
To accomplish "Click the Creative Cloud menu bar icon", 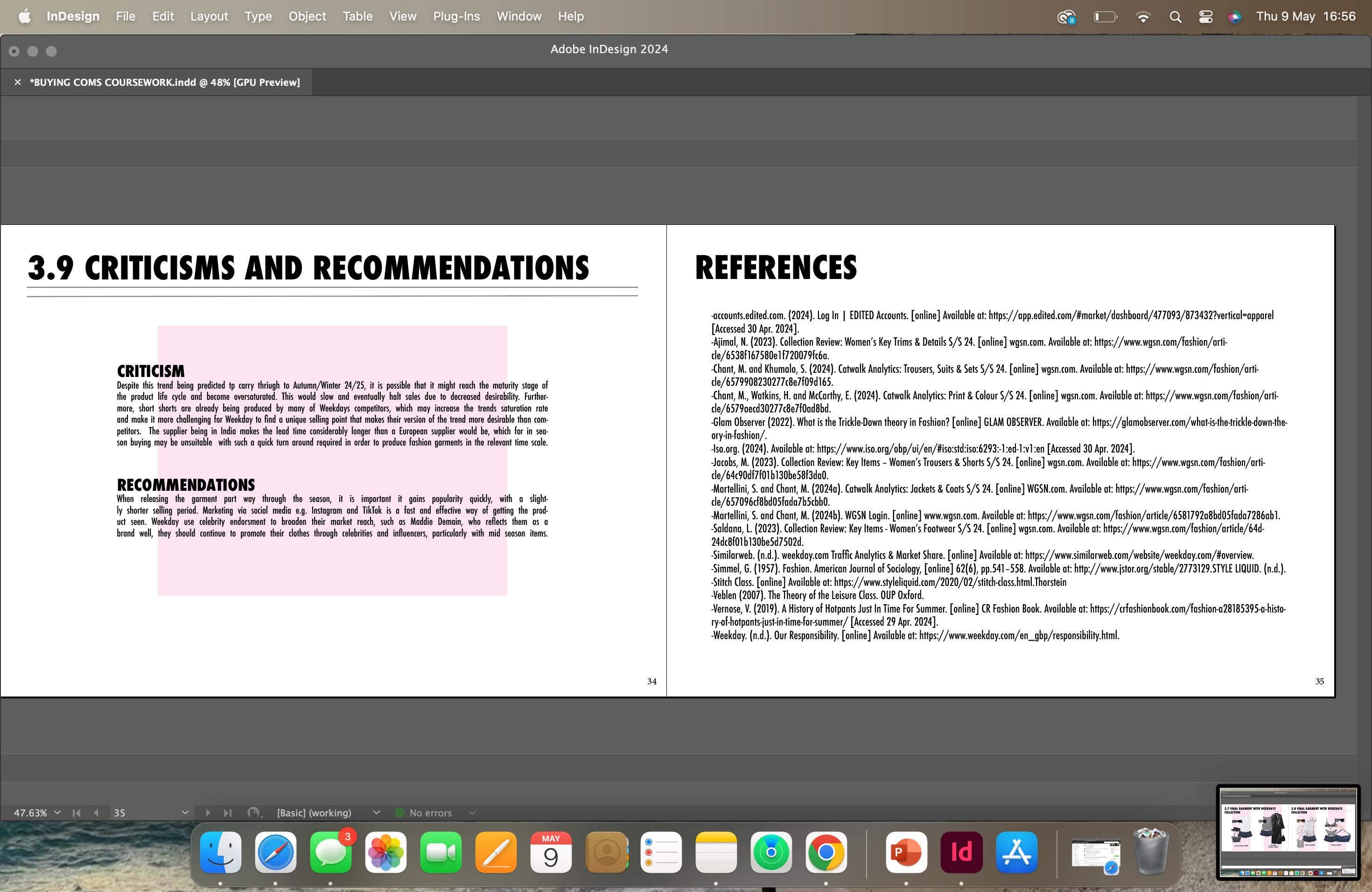I will coord(1066,17).
